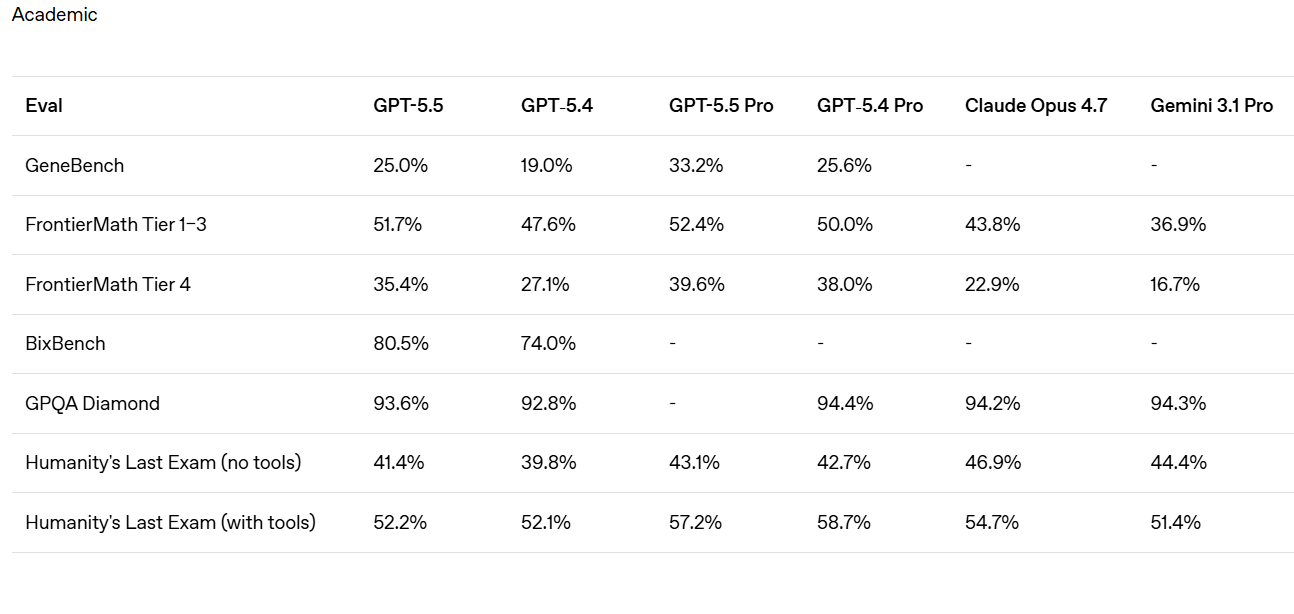
Task: Select the GPT-5.5 column header
Action: coord(408,106)
